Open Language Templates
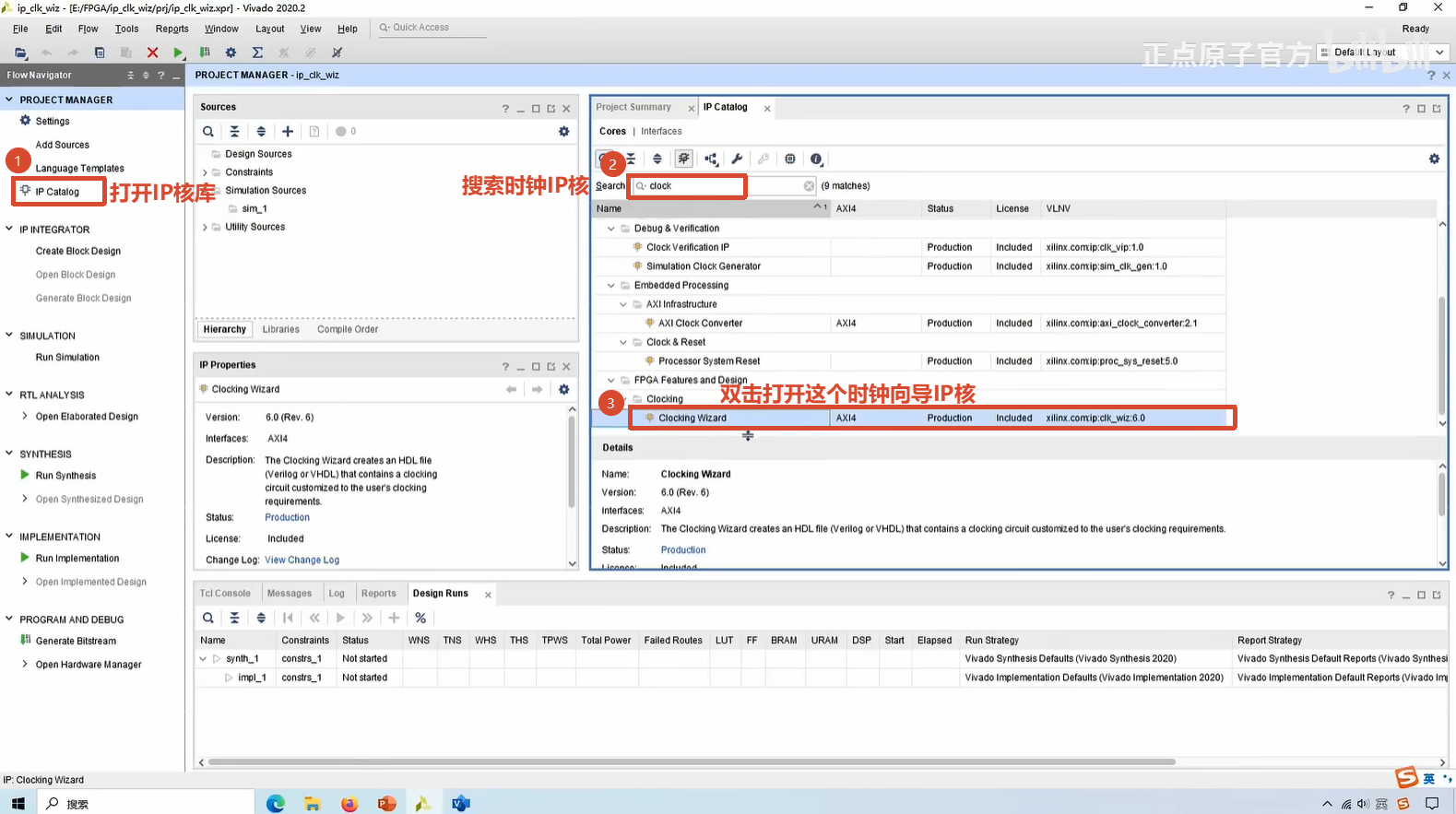Viewport: 1456px width, 814px height. click(x=80, y=169)
